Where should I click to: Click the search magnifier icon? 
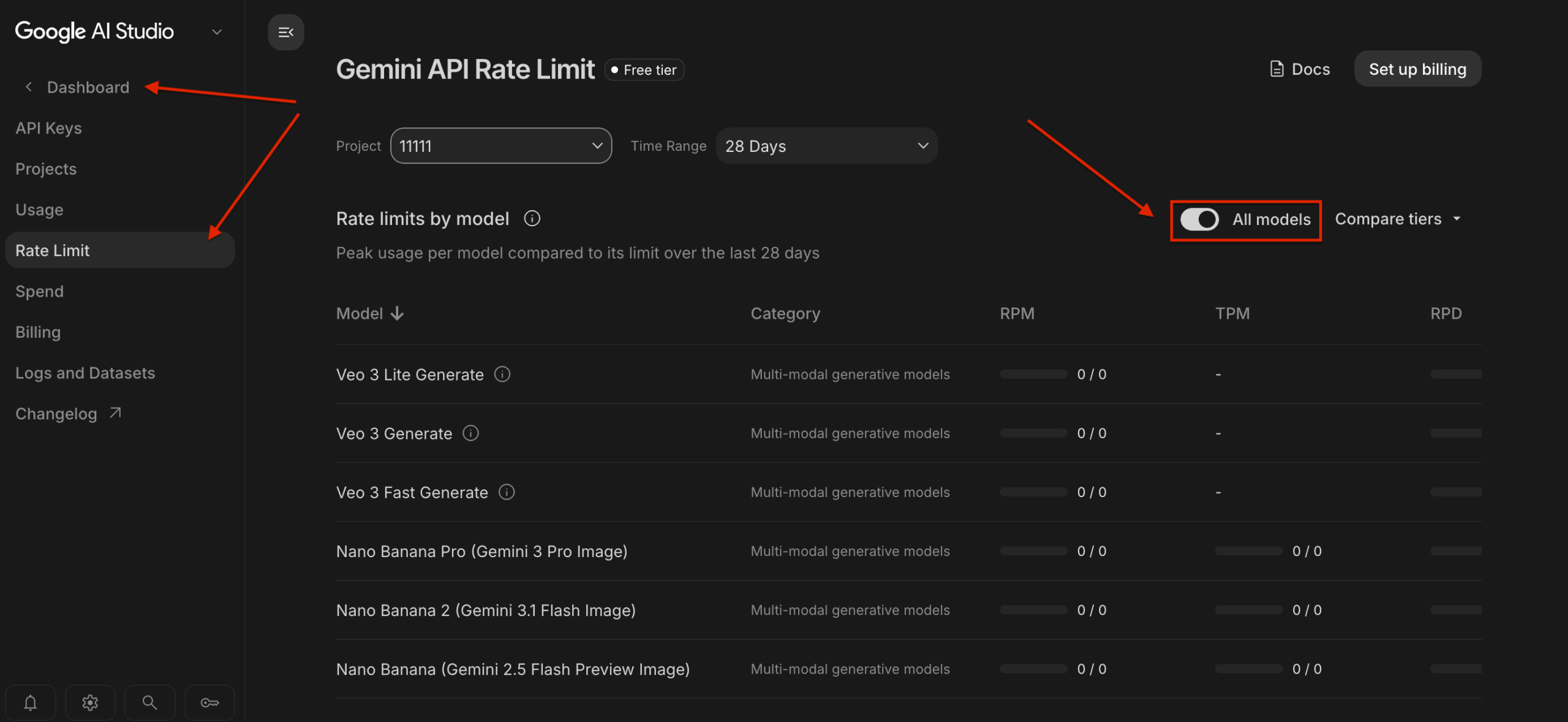click(149, 702)
